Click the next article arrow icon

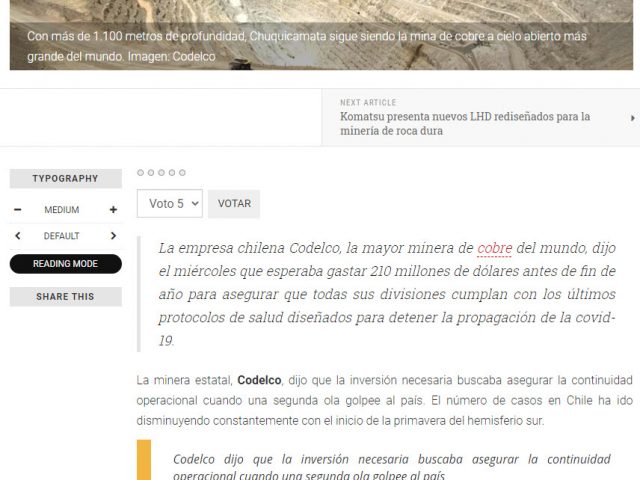(x=632, y=117)
